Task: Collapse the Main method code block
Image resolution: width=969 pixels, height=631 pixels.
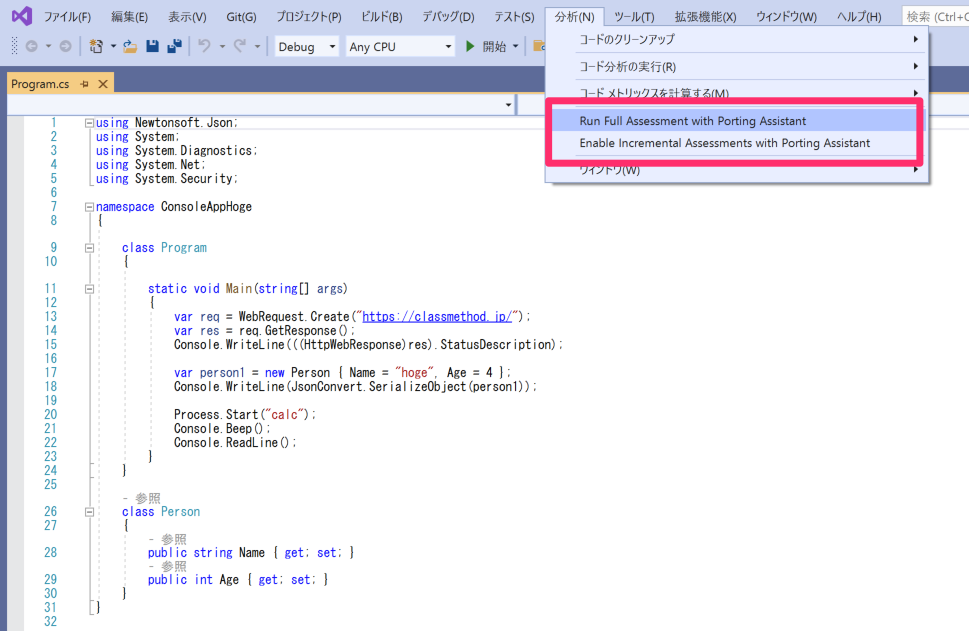Action: (89, 287)
